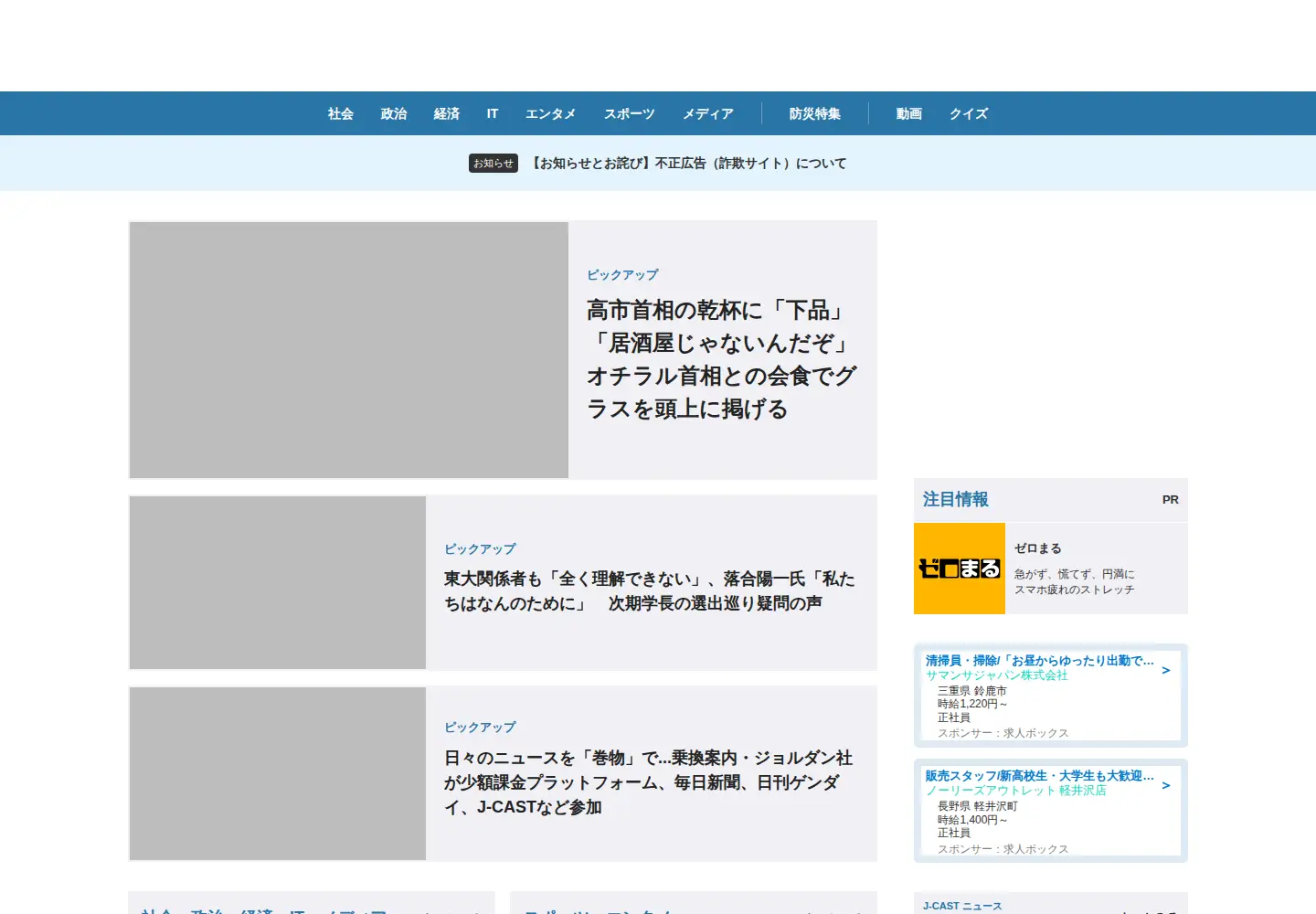Go to the エンタメ section
This screenshot has width=1316, height=914.
pos(550,113)
